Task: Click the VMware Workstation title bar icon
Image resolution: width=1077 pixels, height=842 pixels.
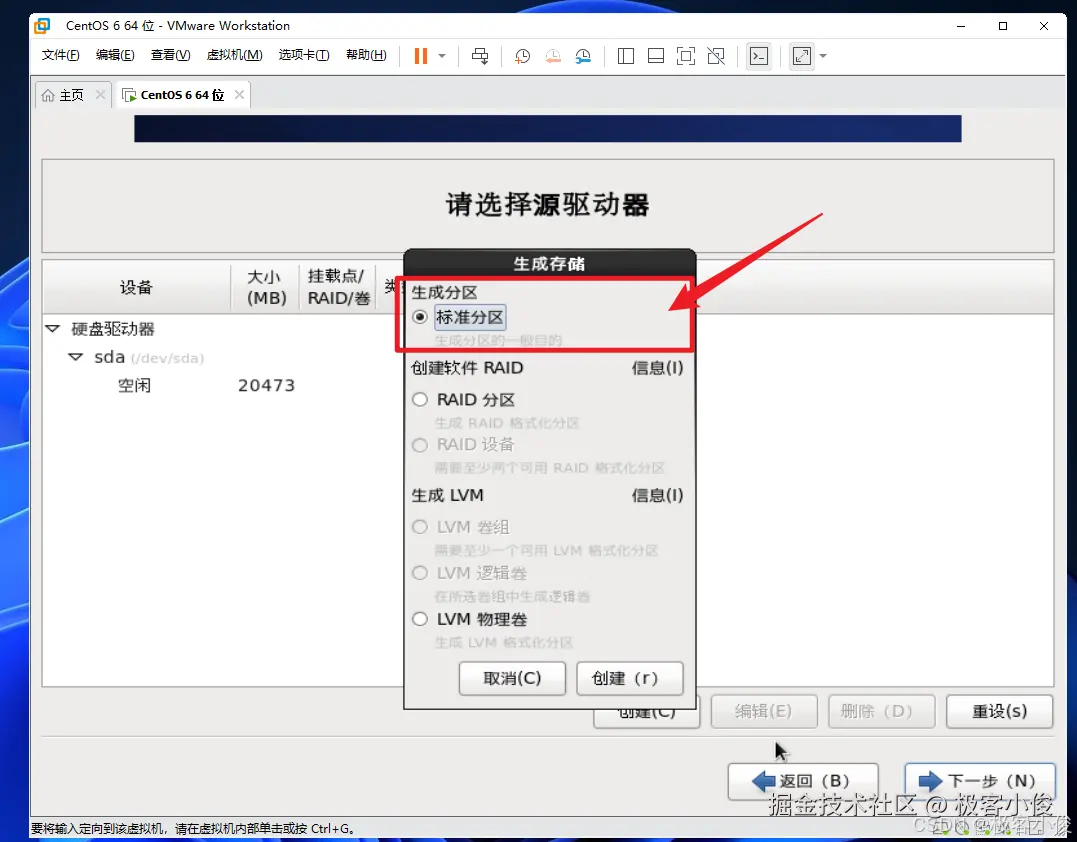Action: [x=42, y=25]
